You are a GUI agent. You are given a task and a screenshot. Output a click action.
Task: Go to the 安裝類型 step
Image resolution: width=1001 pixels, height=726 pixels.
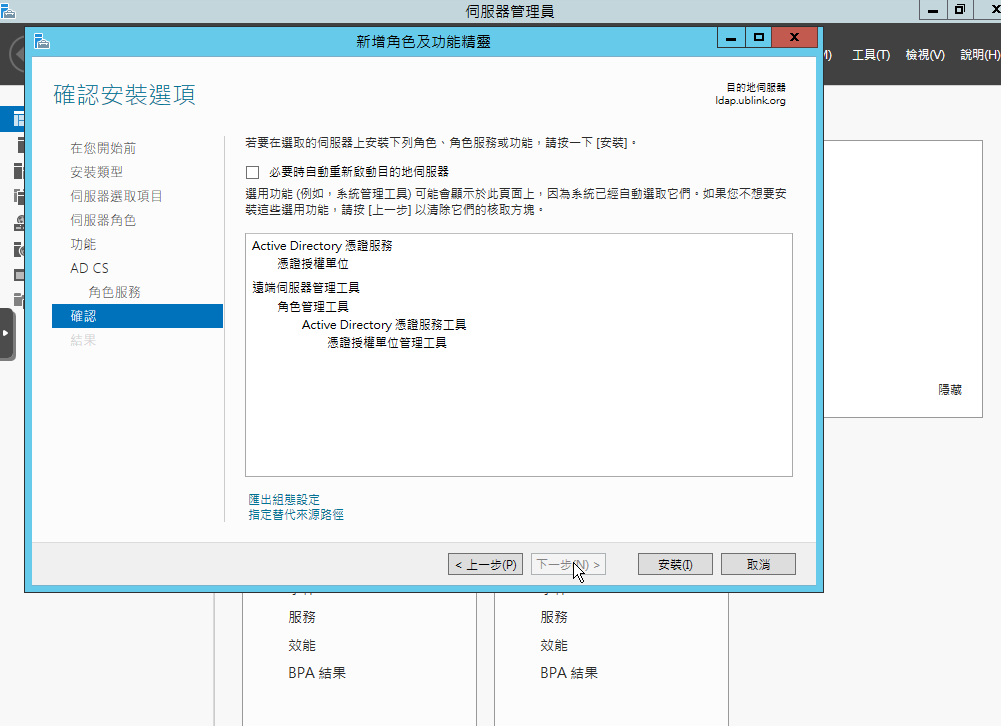pos(96,172)
